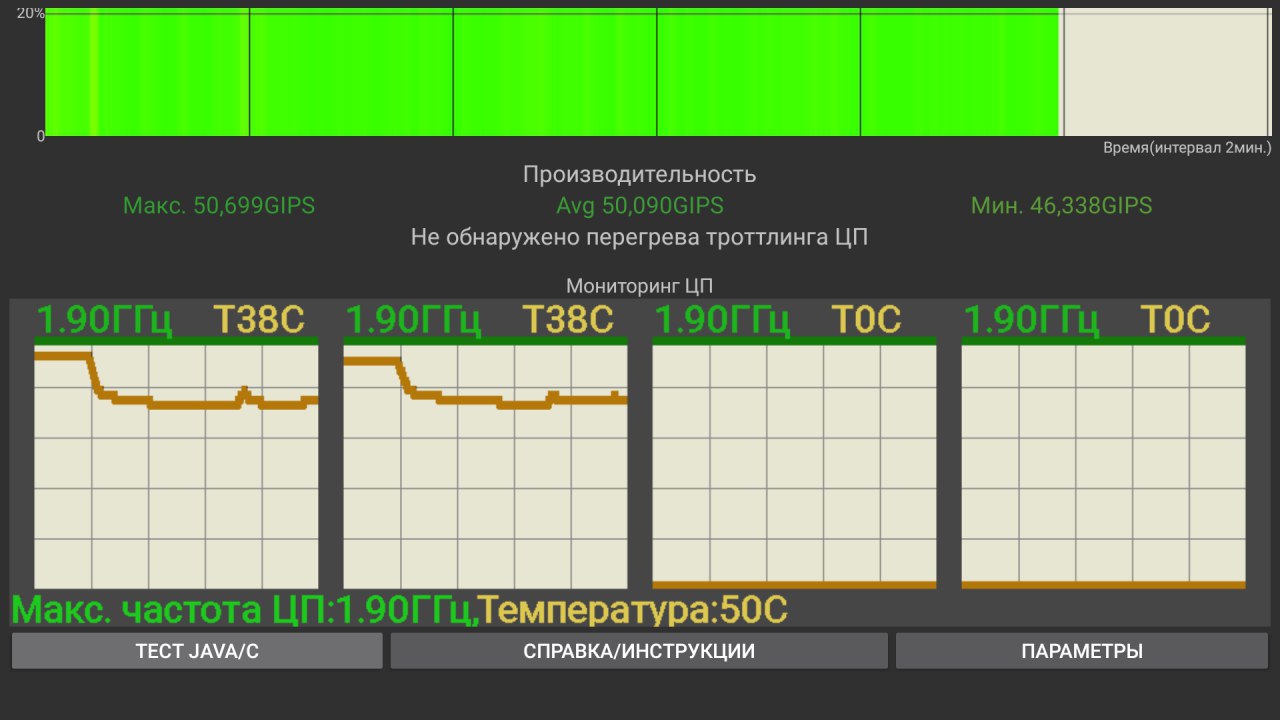Image resolution: width=1280 pixels, height=720 pixels.
Task: Click the Производительность heading
Action: point(640,175)
